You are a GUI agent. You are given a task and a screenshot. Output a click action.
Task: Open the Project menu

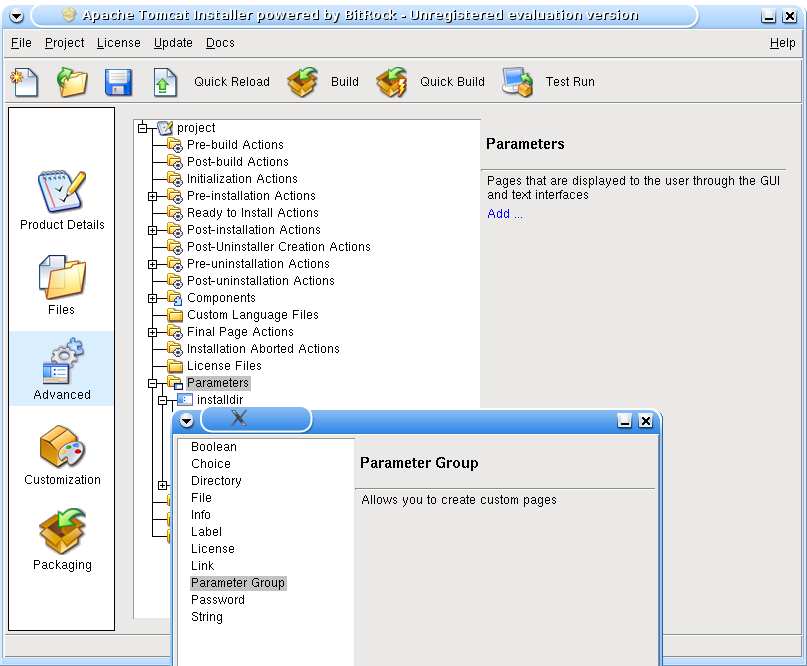64,43
